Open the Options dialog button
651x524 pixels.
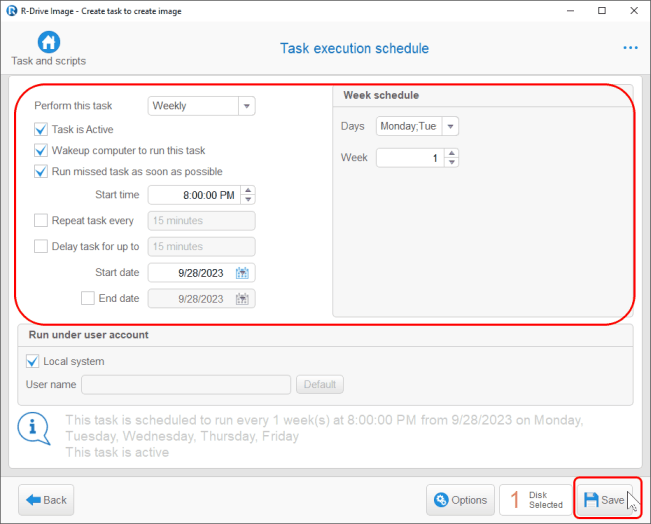point(460,500)
